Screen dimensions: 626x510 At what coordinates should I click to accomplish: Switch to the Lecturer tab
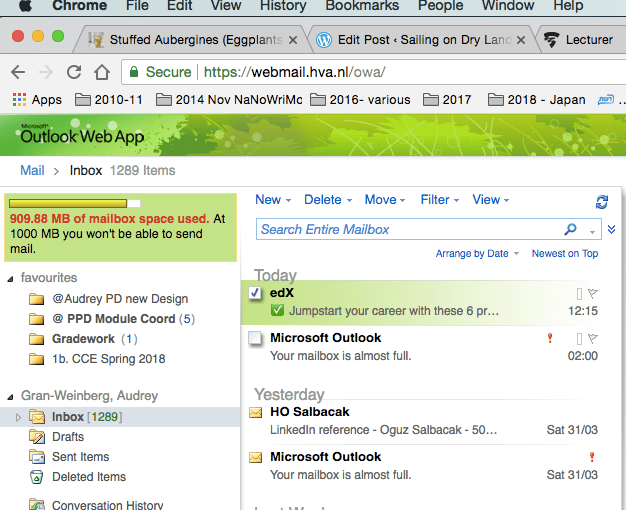583,40
